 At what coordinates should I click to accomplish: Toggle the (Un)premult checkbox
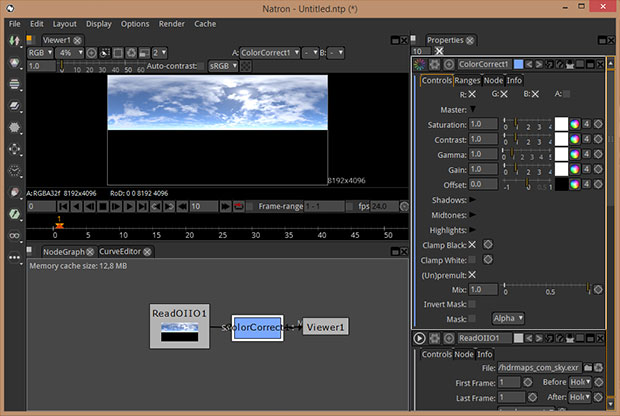(x=472, y=275)
